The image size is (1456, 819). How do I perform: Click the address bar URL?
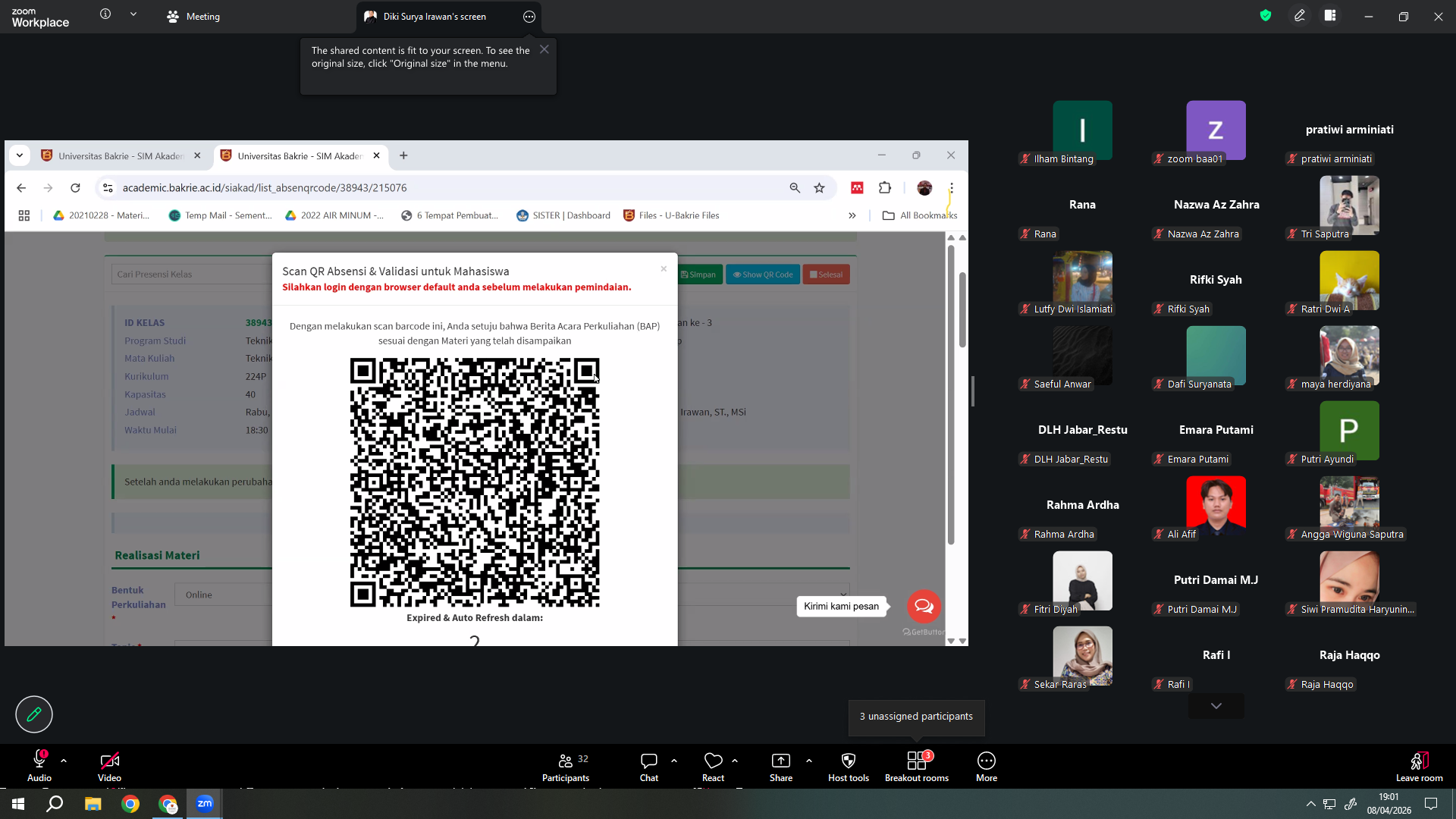coord(265,188)
